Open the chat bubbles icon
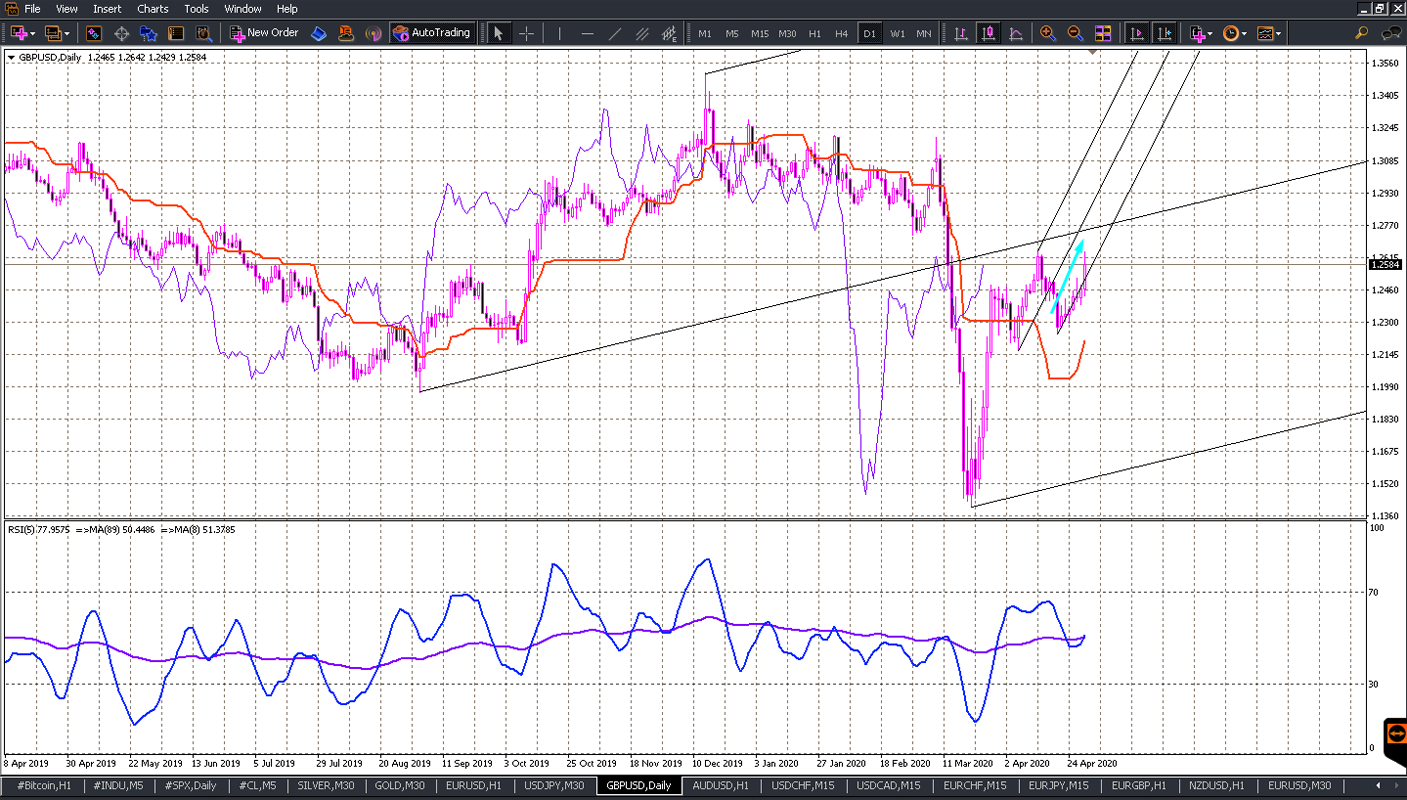 click(1391, 33)
